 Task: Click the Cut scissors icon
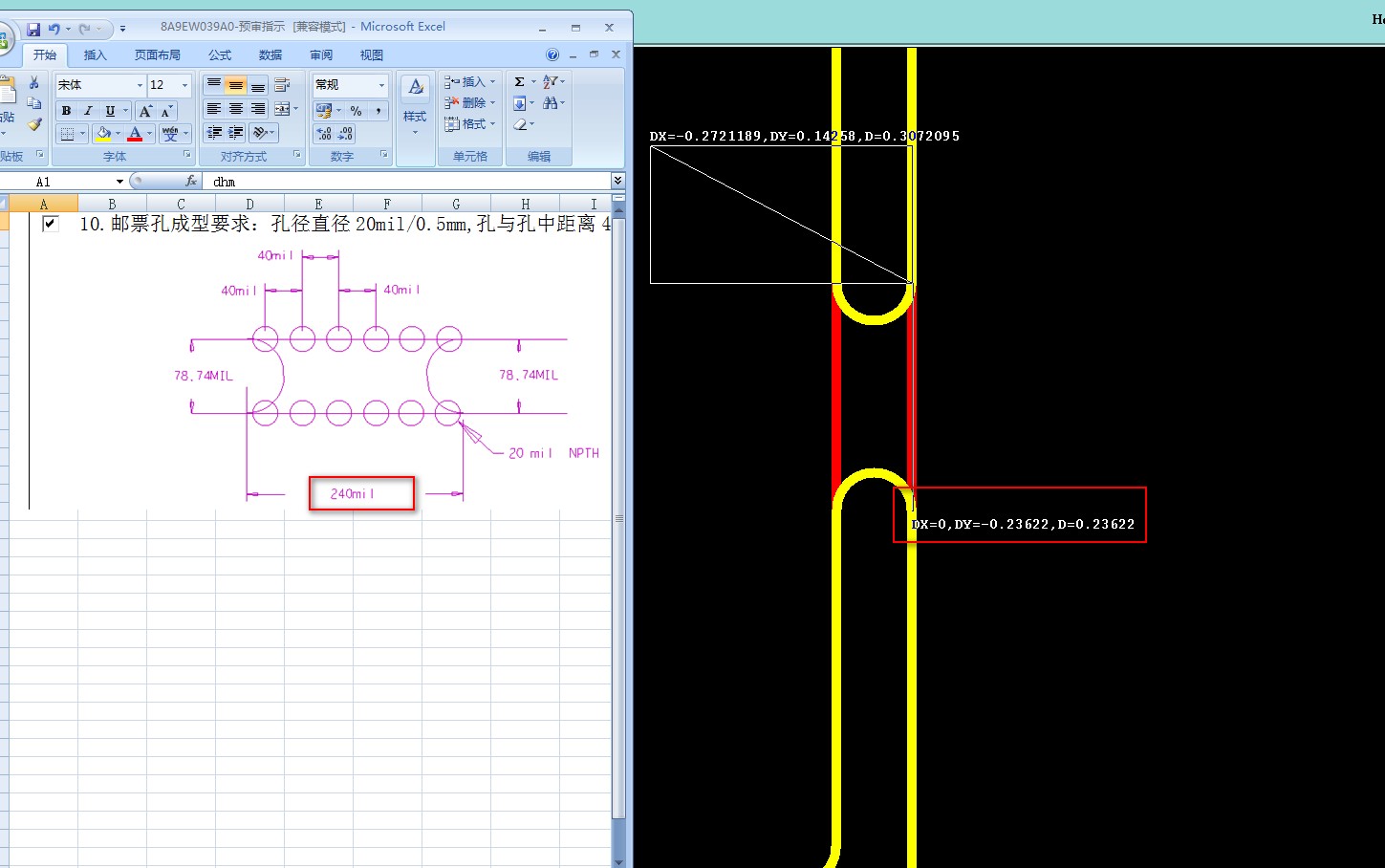click(x=34, y=82)
